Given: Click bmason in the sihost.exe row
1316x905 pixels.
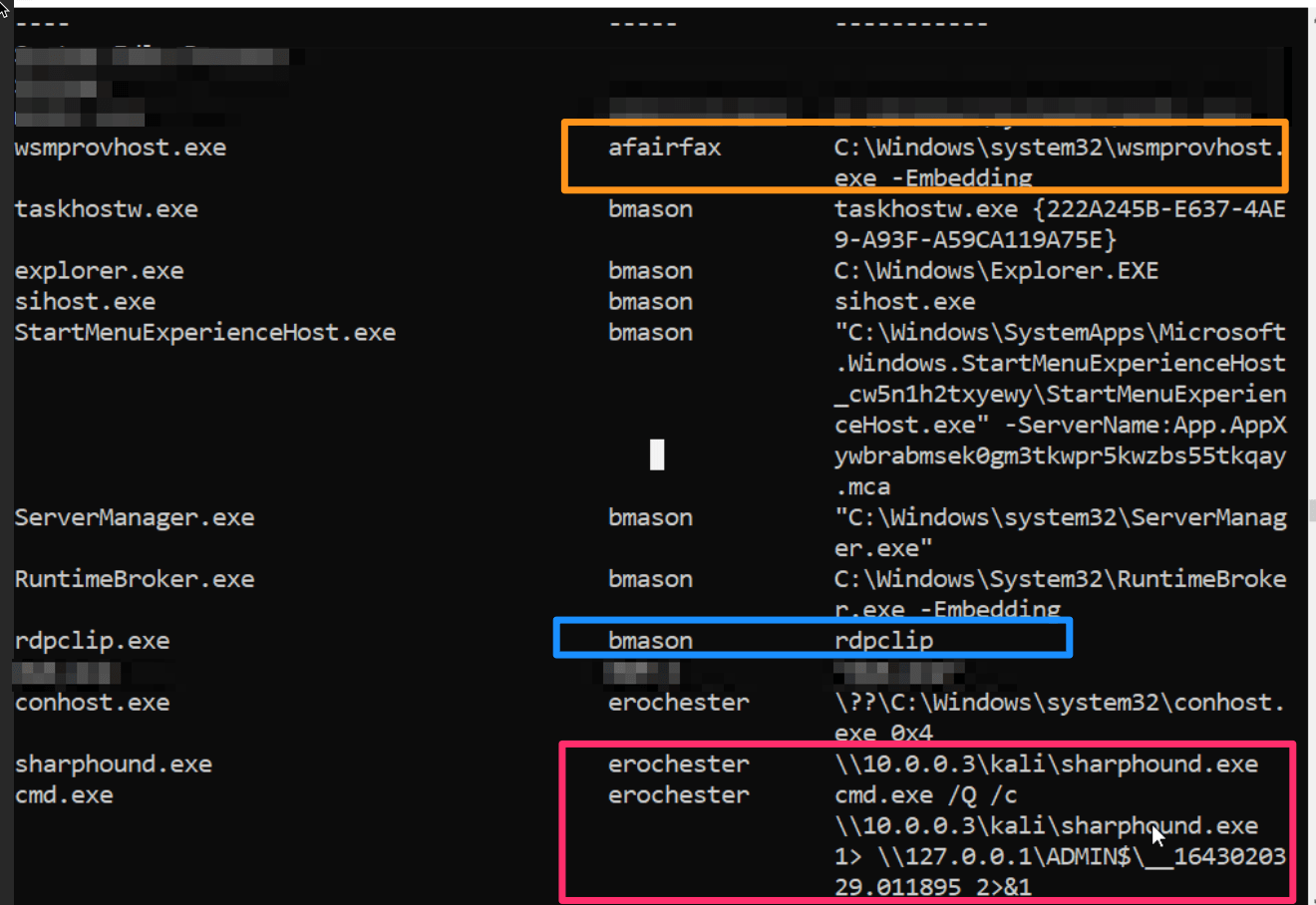Looking at the screenshot, I should 651,302.
